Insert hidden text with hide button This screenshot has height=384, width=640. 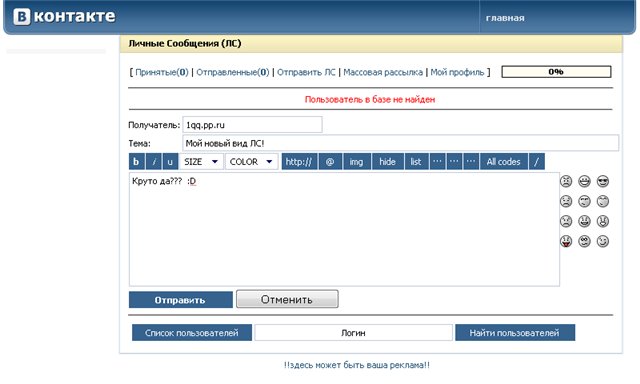pos(388,162)
